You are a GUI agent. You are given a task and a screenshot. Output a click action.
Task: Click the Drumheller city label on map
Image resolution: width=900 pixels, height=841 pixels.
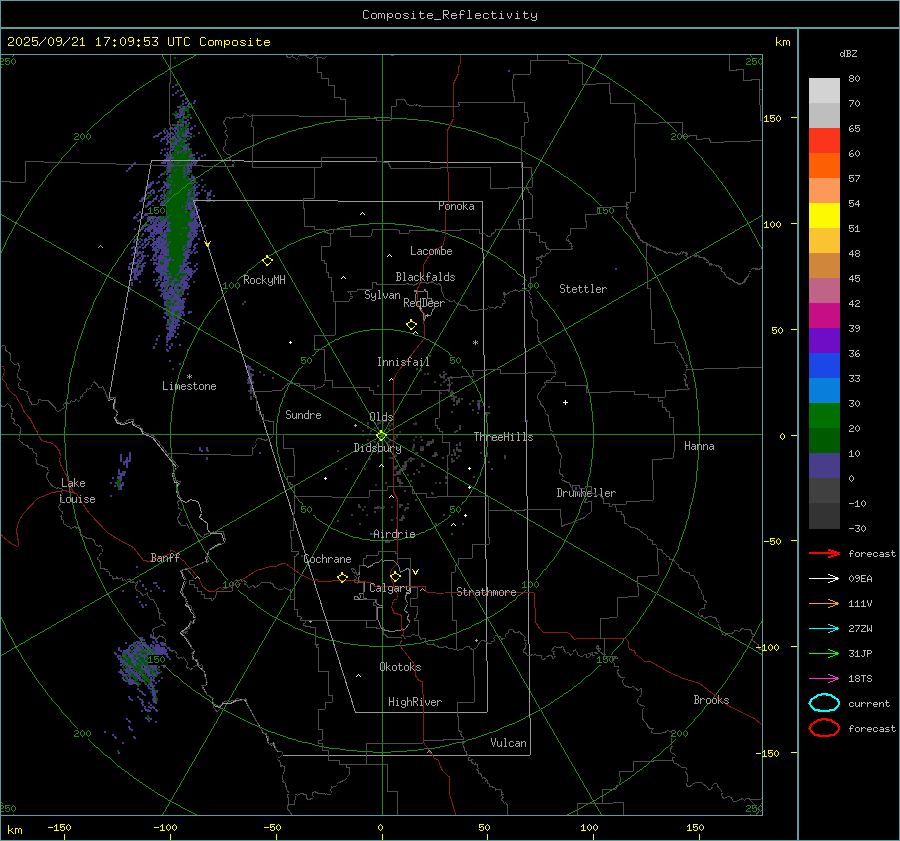(x=586, y=493)
